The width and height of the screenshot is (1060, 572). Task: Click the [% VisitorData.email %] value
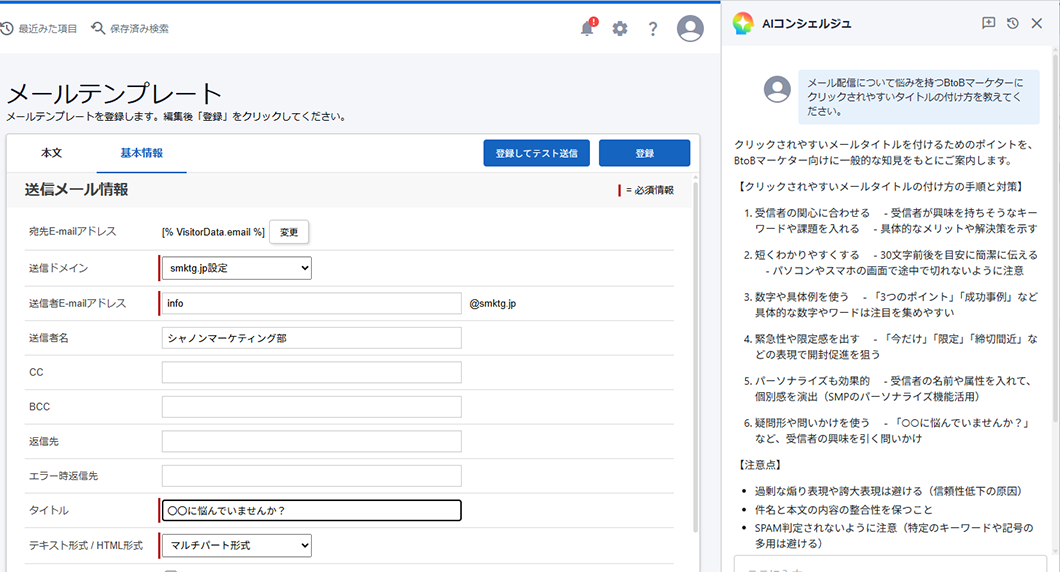[213, 232]
